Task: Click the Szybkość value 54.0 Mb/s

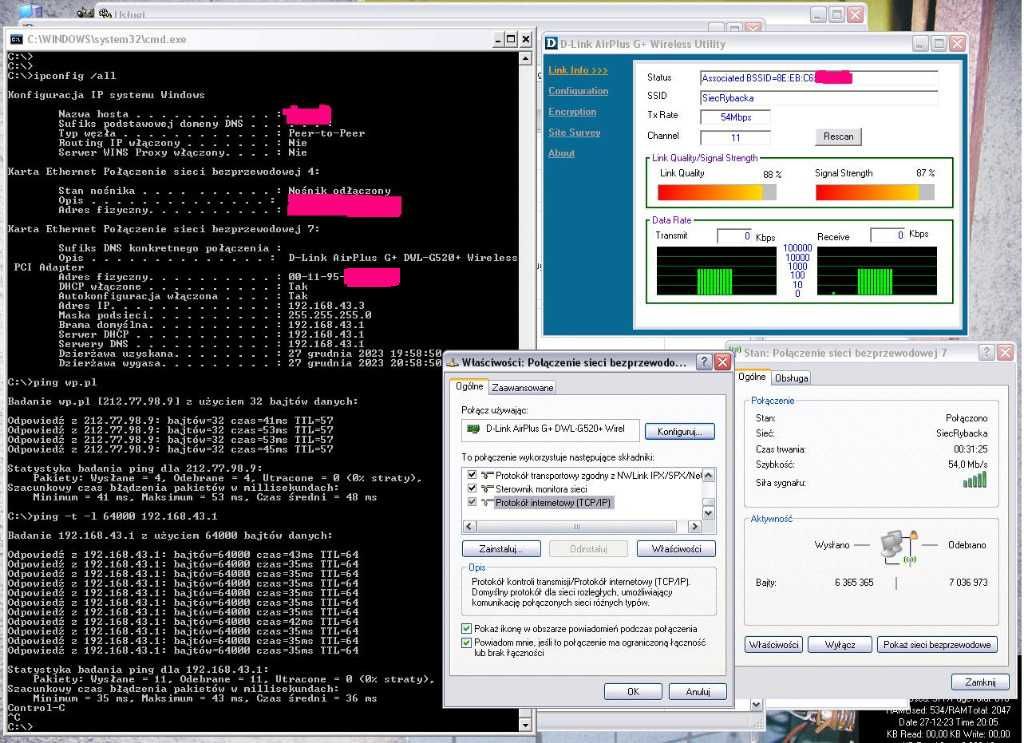Action: (x=968, y=464)
